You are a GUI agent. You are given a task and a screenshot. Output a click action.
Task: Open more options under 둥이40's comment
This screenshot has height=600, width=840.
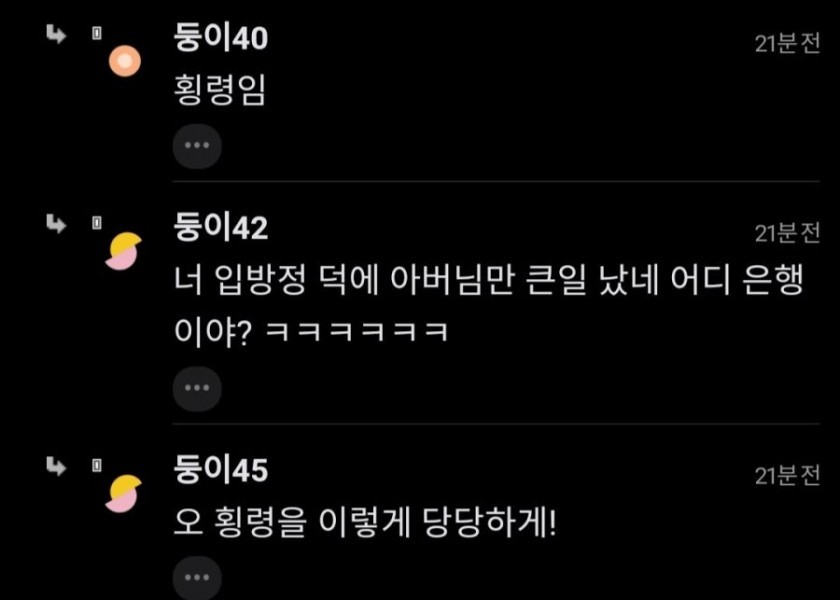(197, 146)
